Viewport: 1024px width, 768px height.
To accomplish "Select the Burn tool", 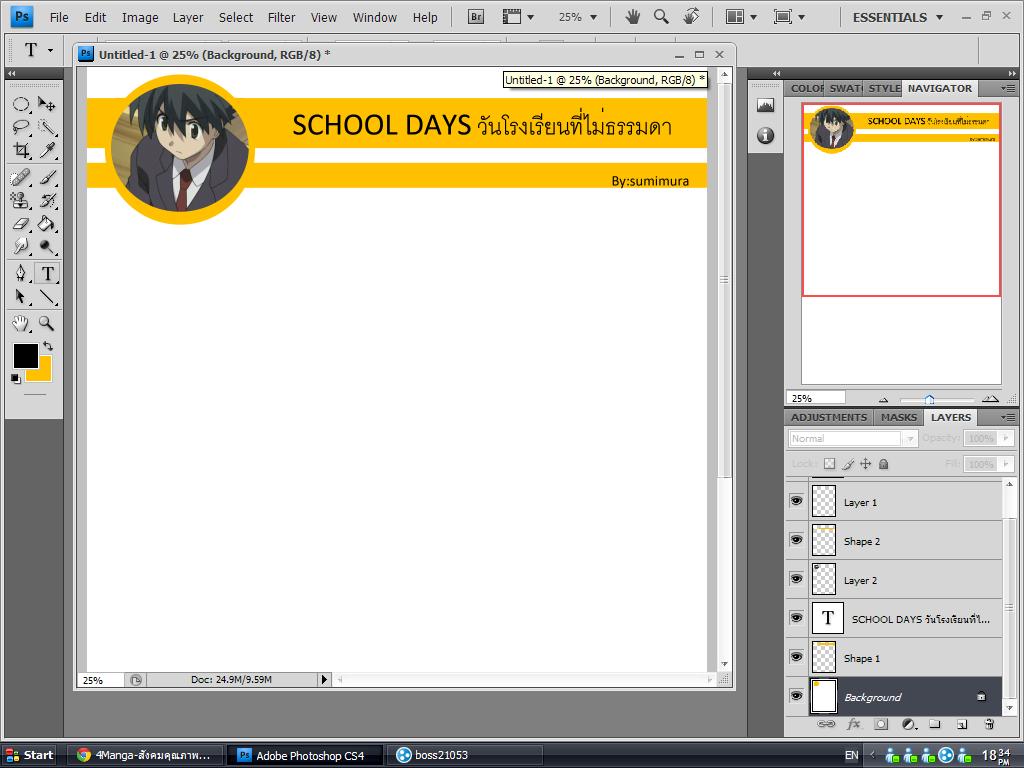I will (x=46, y=246).
